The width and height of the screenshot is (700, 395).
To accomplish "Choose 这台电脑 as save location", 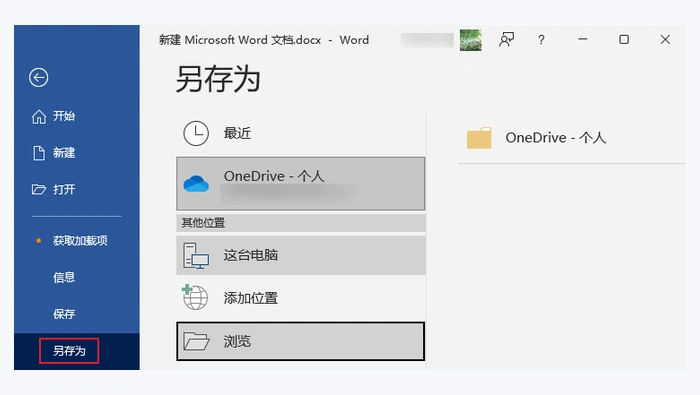I will tap(301, 255).
